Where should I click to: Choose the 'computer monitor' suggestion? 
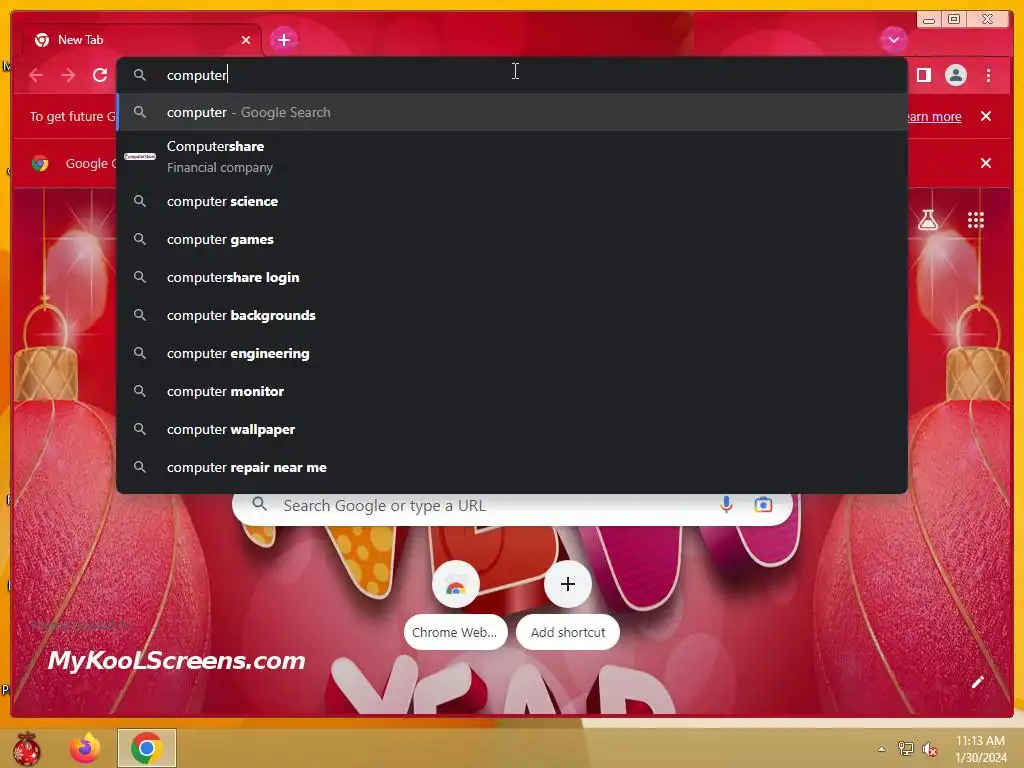point(512,391)
